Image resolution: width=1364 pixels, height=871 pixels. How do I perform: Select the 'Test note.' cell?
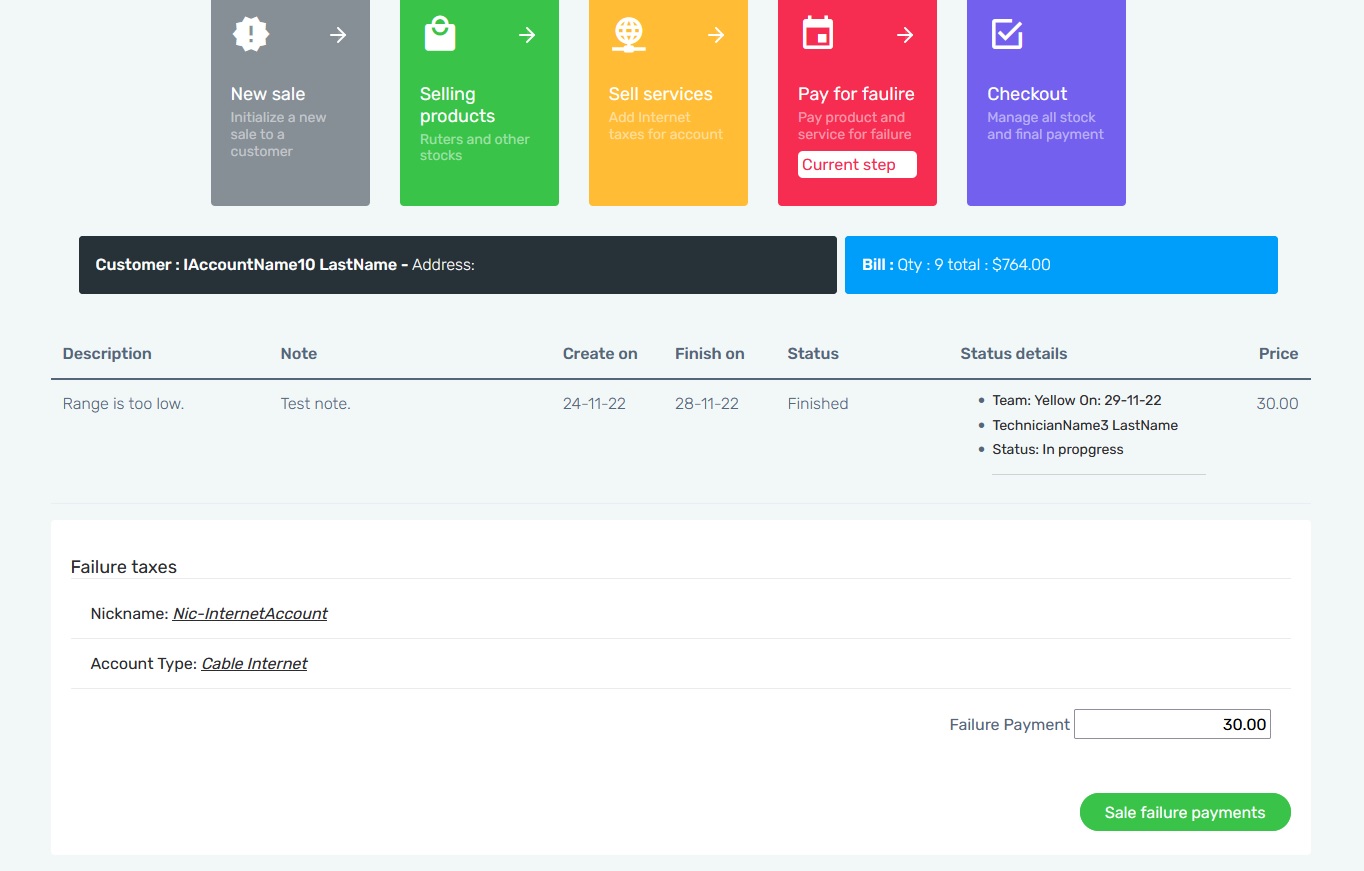[x=316, y=404]
